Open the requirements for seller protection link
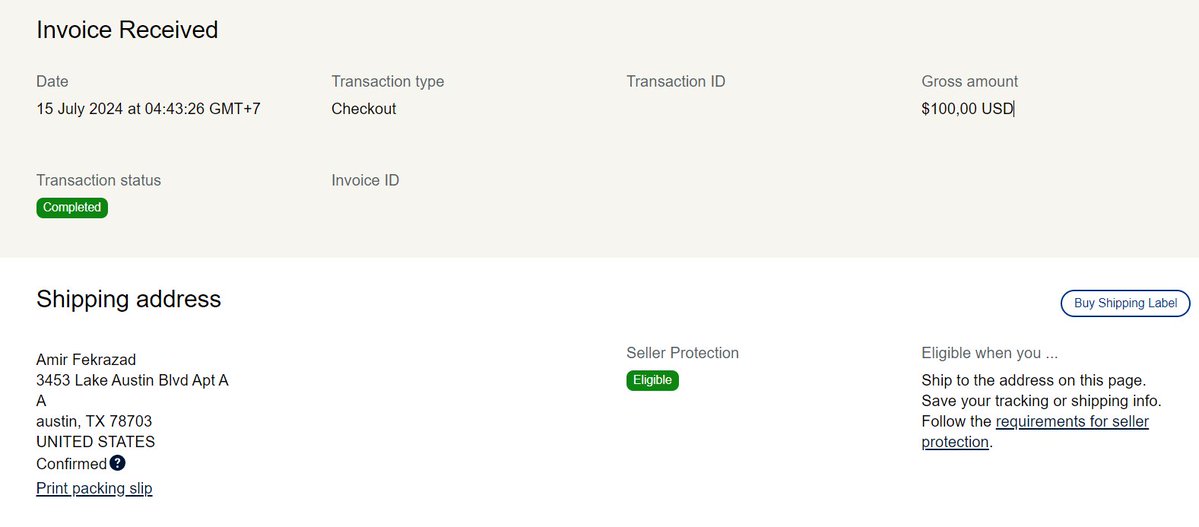1199x527 pixels. 1072,422
